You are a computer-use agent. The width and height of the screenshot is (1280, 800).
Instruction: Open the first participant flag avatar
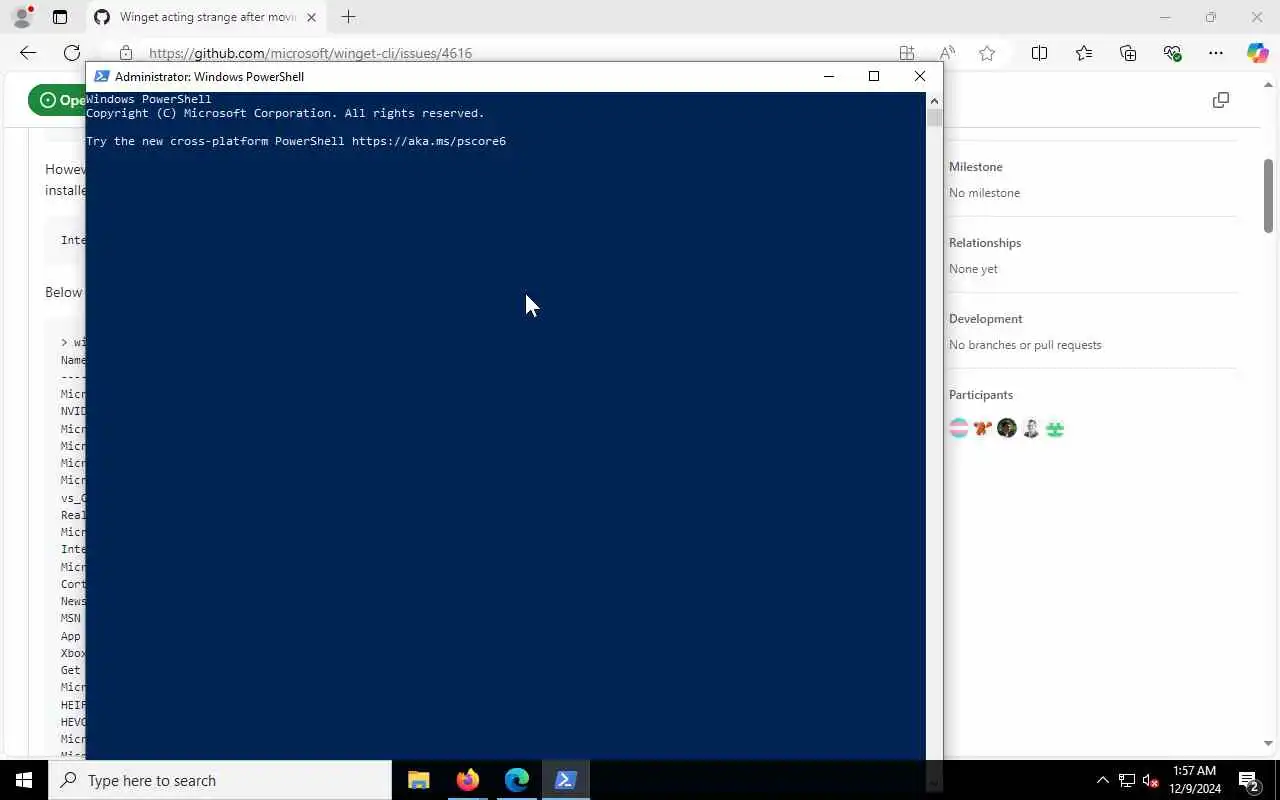click(959, 428)
